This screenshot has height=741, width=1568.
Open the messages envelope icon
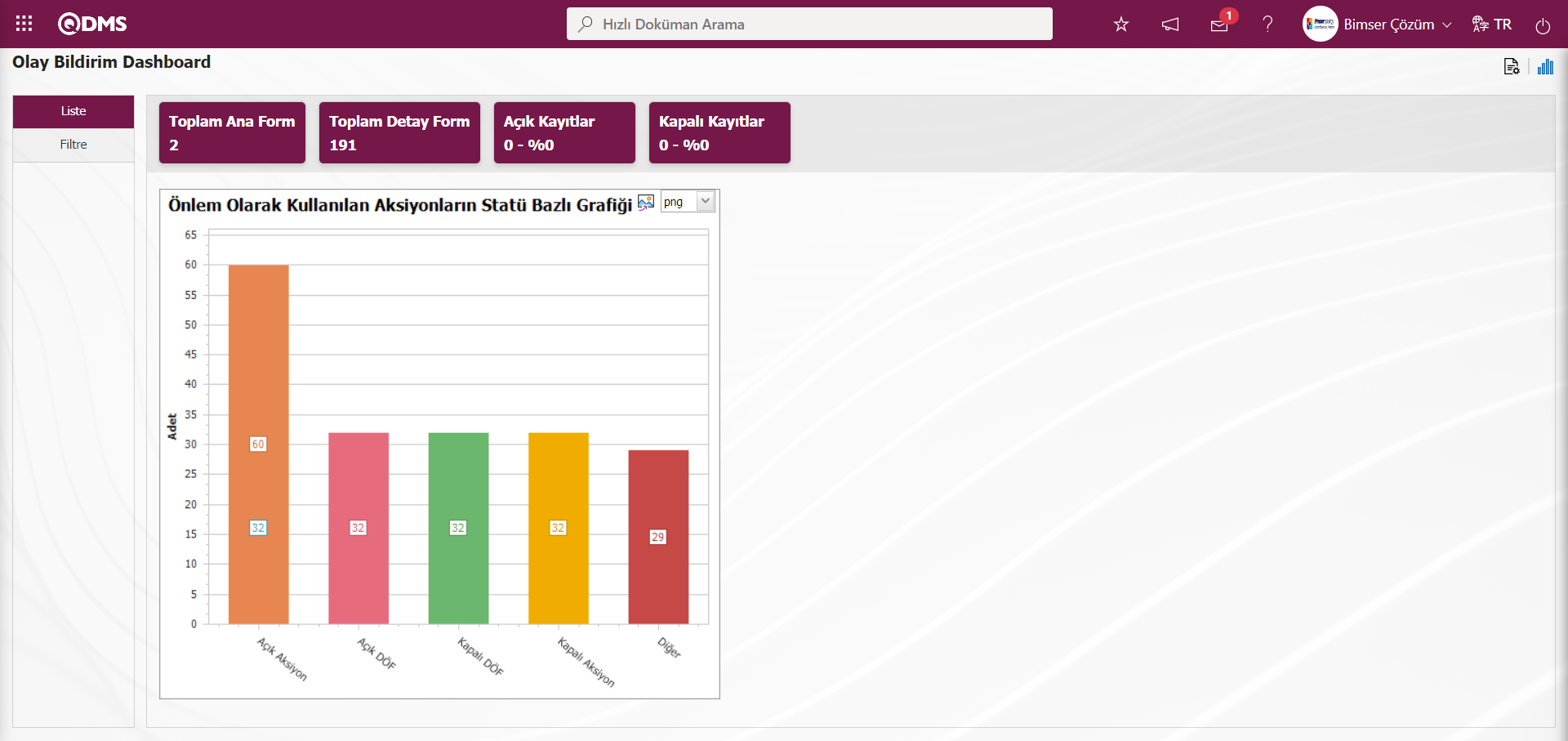(x=1219, y=25)
